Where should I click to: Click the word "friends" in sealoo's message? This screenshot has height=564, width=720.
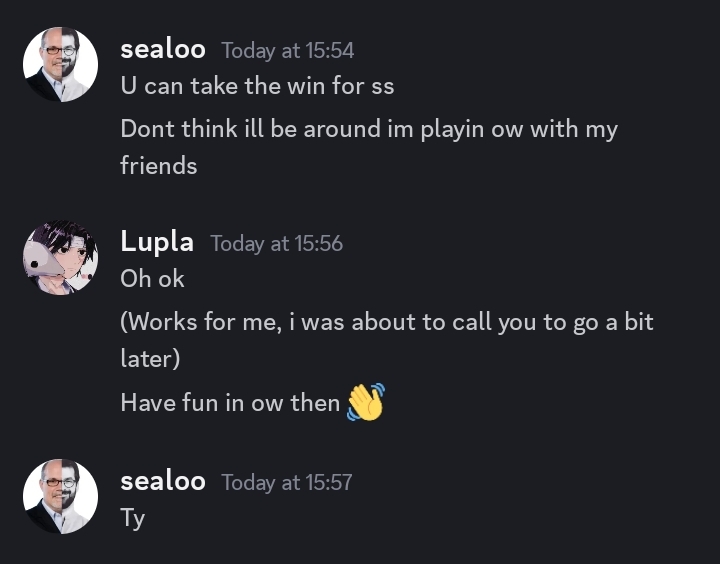[x=159, y=166]
